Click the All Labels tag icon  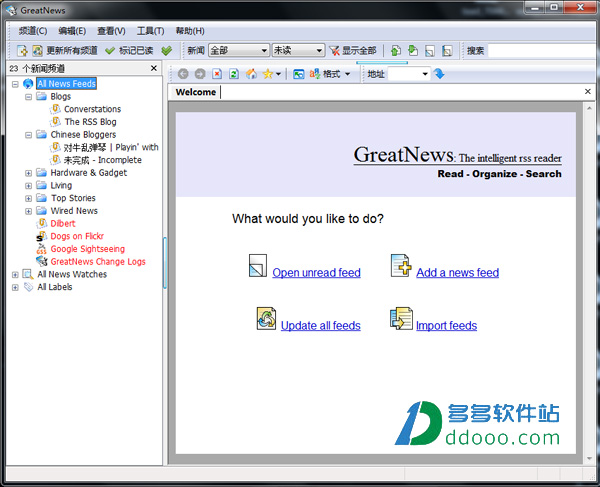click(x=28, y=287)
